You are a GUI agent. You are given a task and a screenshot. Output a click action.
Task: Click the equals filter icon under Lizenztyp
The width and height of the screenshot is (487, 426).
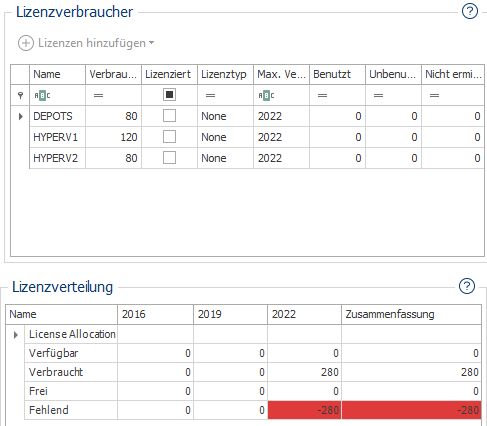210,96
